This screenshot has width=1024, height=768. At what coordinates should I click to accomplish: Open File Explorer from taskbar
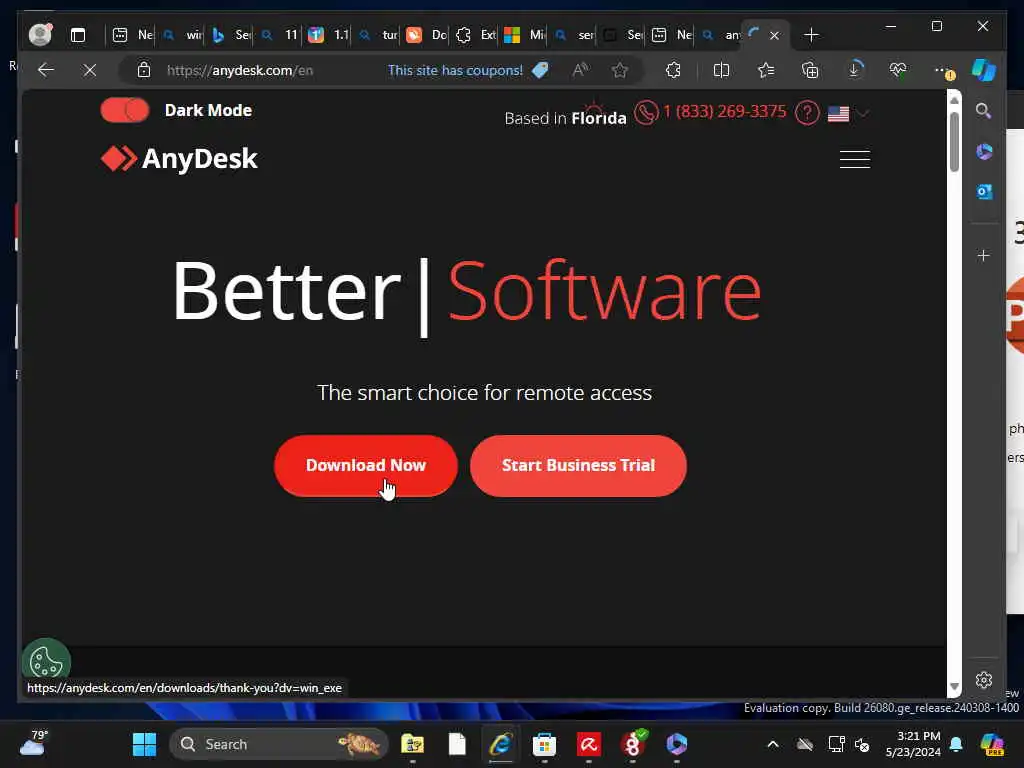(412, 744)
